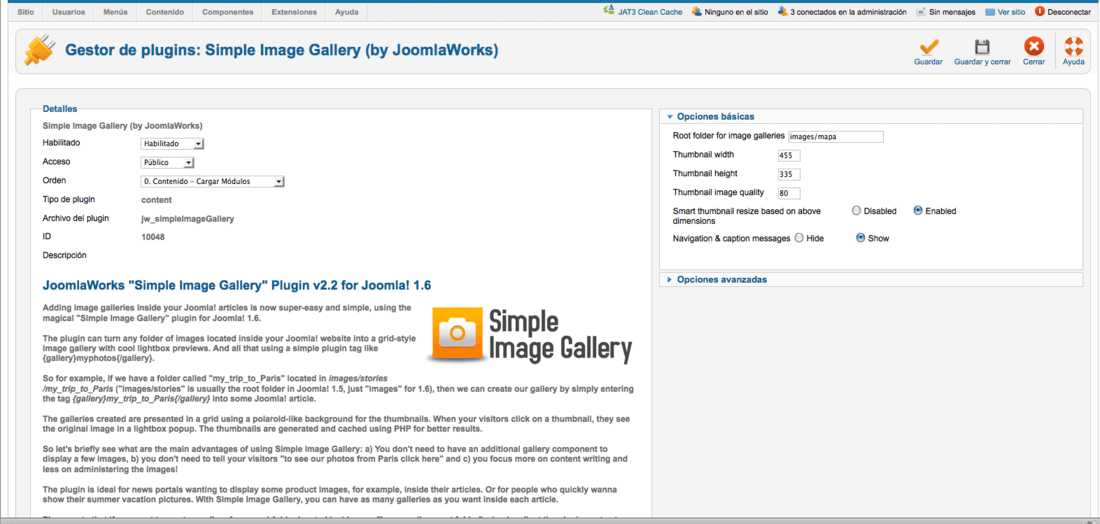
Task: Click the plugin ID value 10048
Action: pos(152,237)
